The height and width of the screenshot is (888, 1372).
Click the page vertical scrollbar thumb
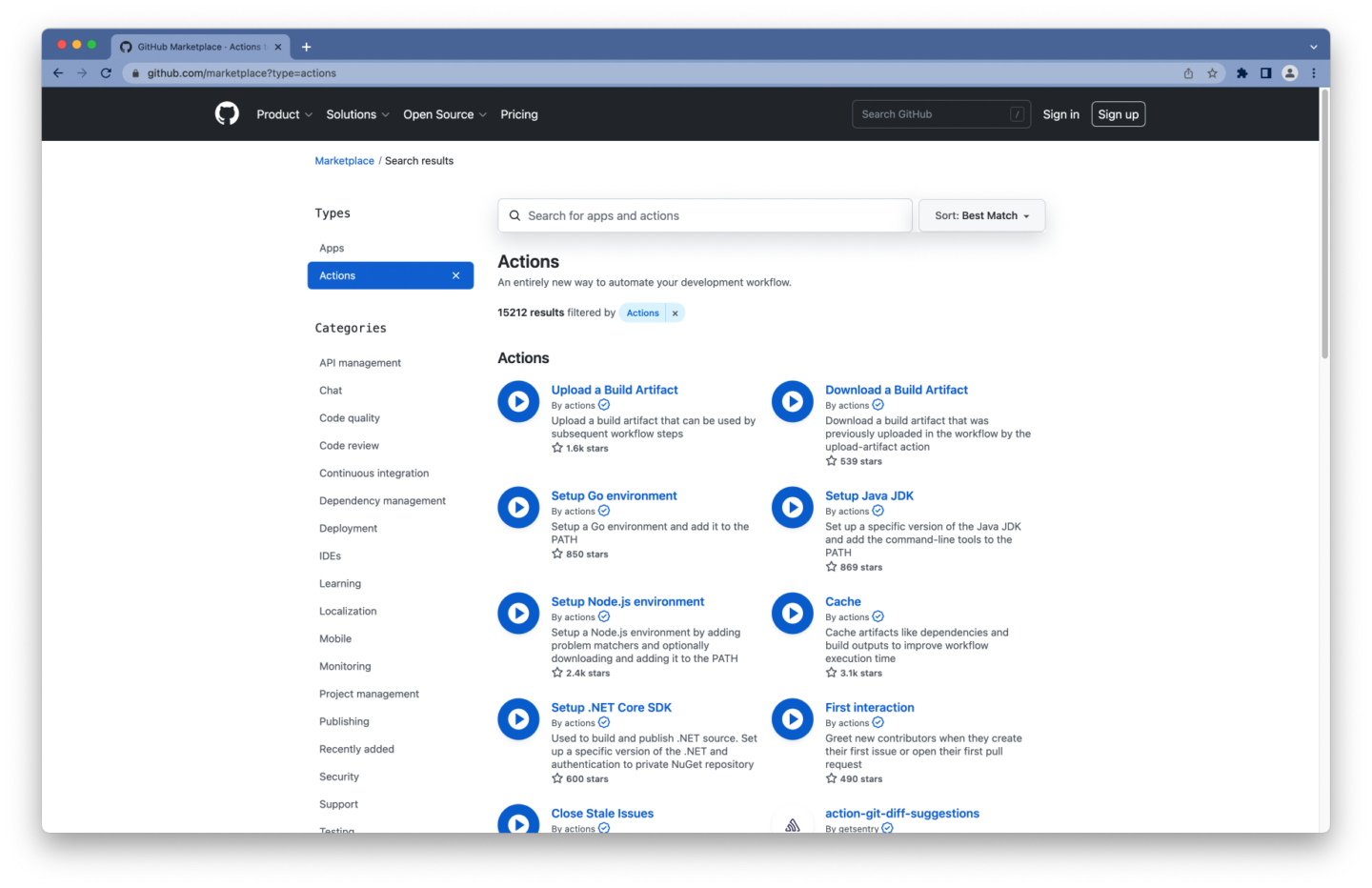(x=1324, y=224)
